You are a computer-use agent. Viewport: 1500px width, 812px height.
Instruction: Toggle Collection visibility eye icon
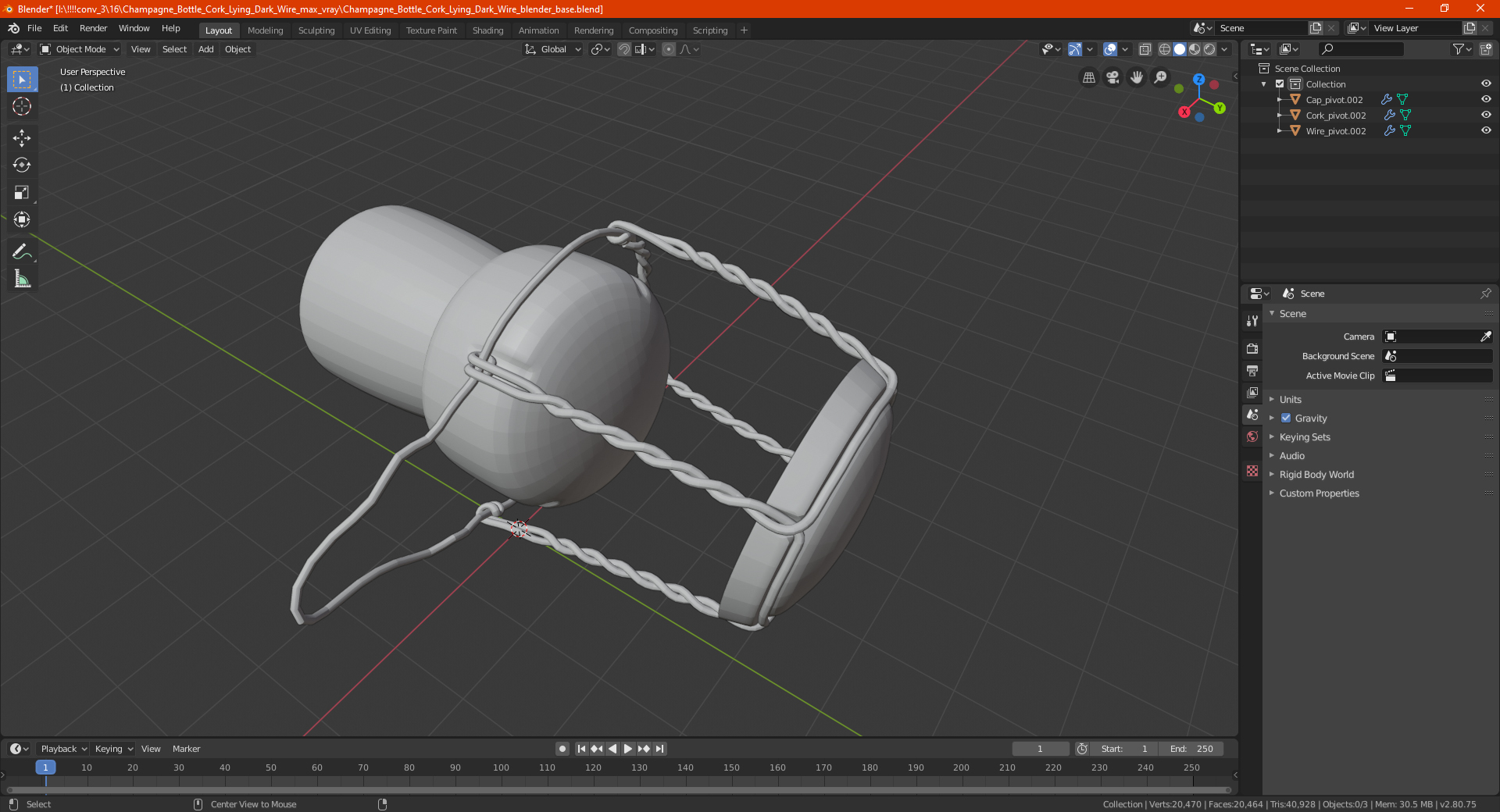tap(1486, 84)
